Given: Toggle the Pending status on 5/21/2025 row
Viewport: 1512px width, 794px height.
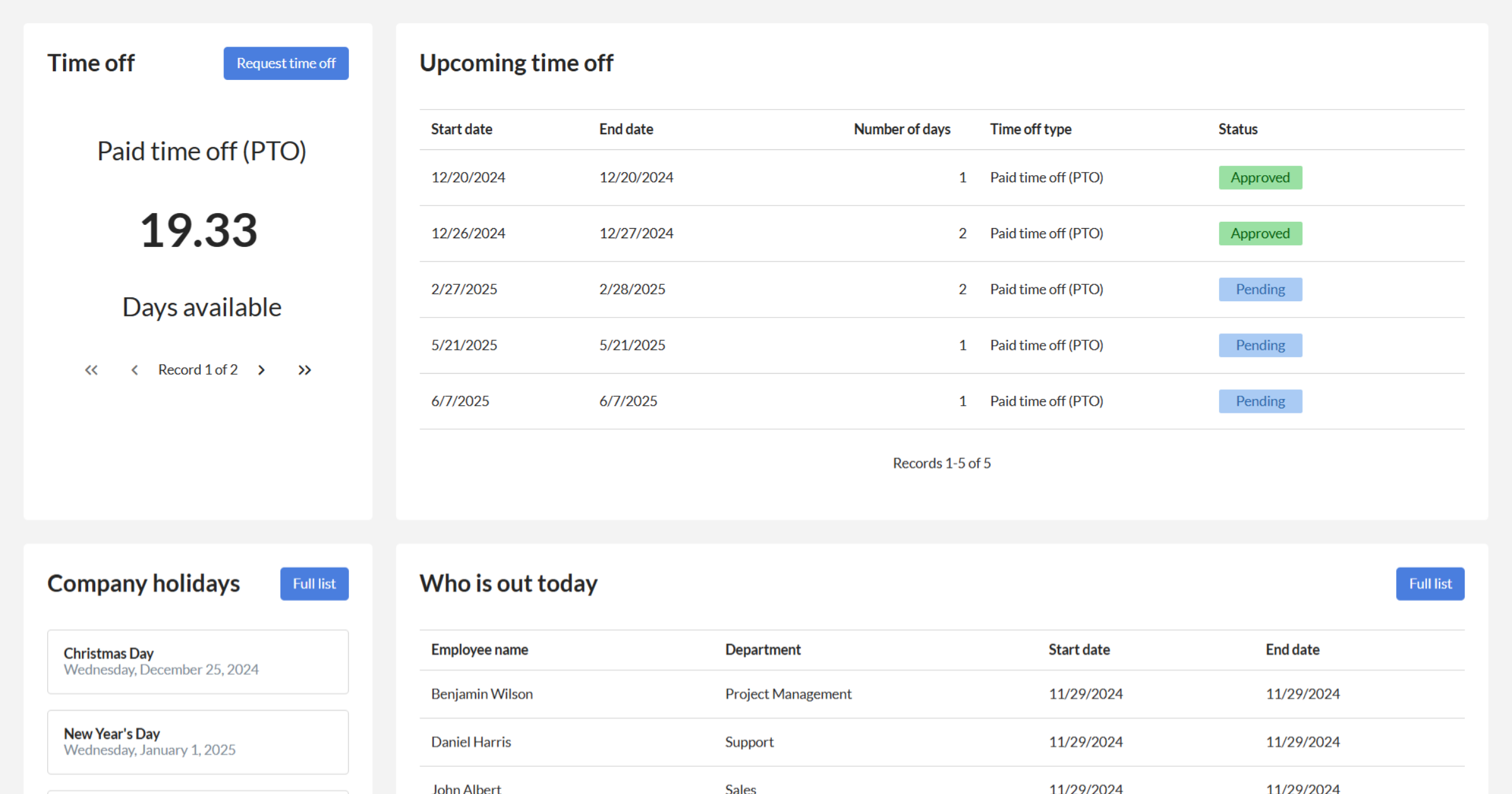Looking at the screenshot, I should [x=1260, y=345].
